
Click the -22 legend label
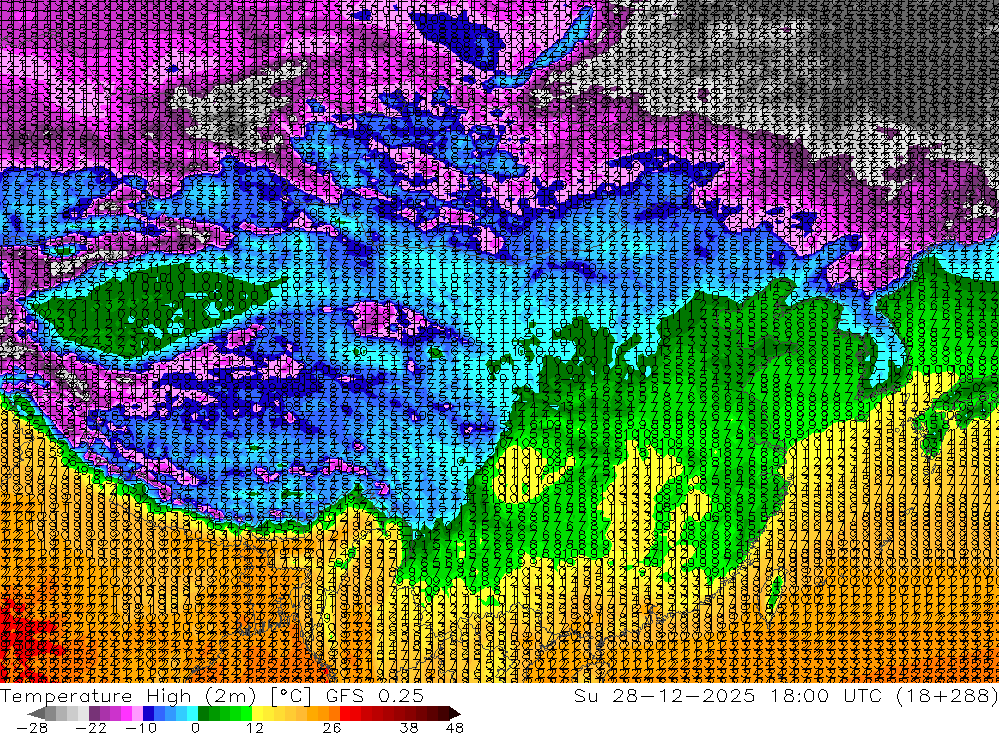[x=91, y=728]
